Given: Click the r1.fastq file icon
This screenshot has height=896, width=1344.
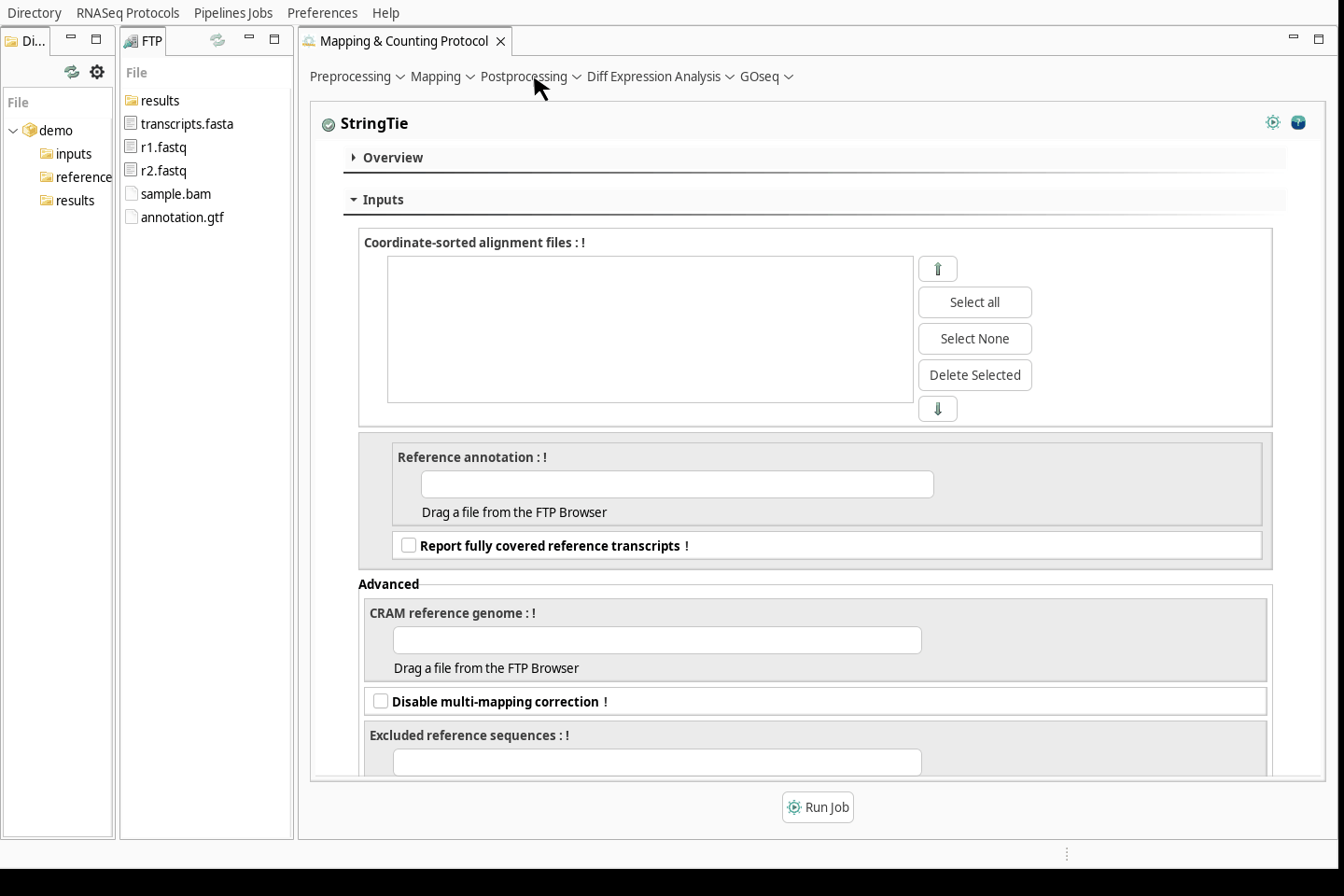Looking at the screenshot, I should point(132,147).
